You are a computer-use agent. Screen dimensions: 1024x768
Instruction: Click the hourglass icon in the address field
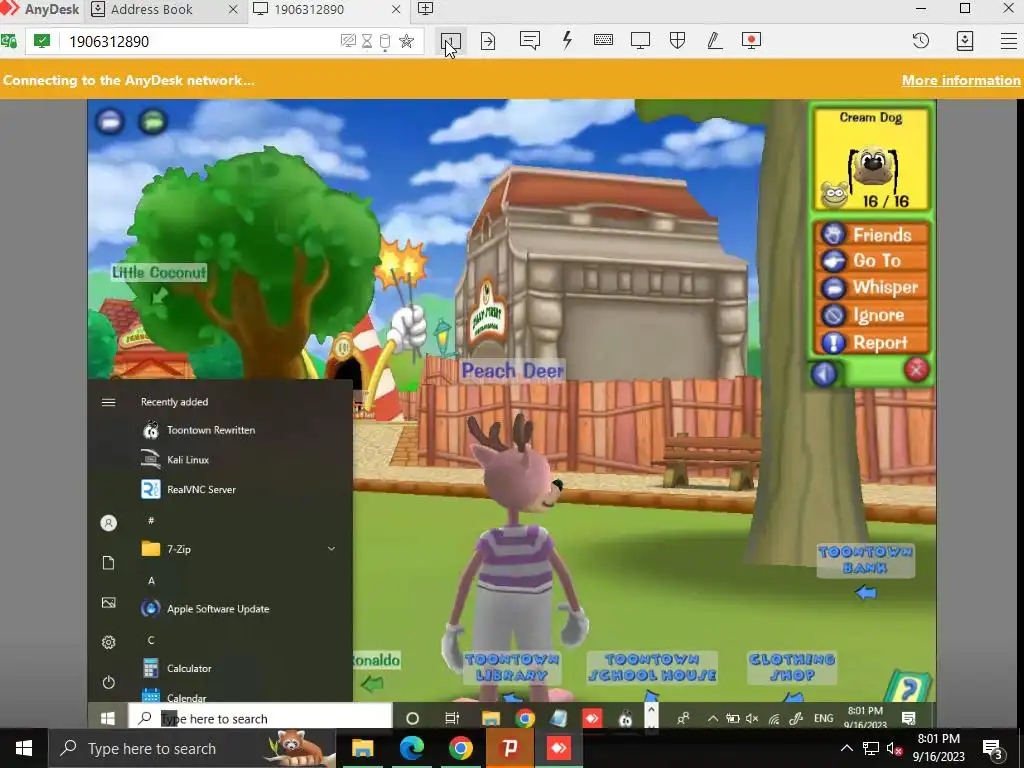coord(367,41)
